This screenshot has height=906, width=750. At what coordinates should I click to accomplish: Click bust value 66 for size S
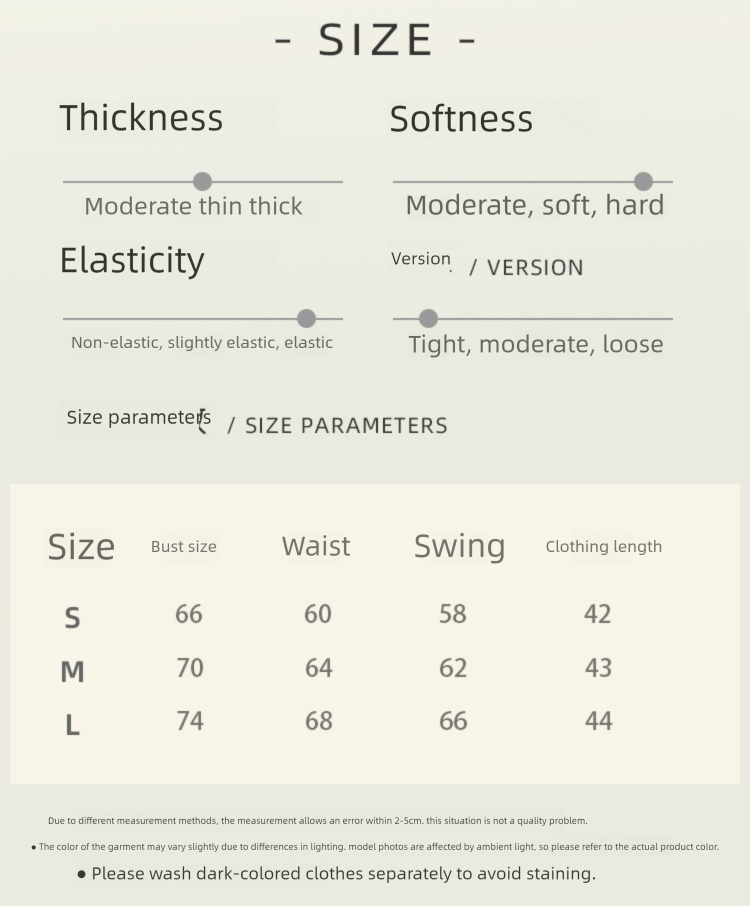[188, 614]
